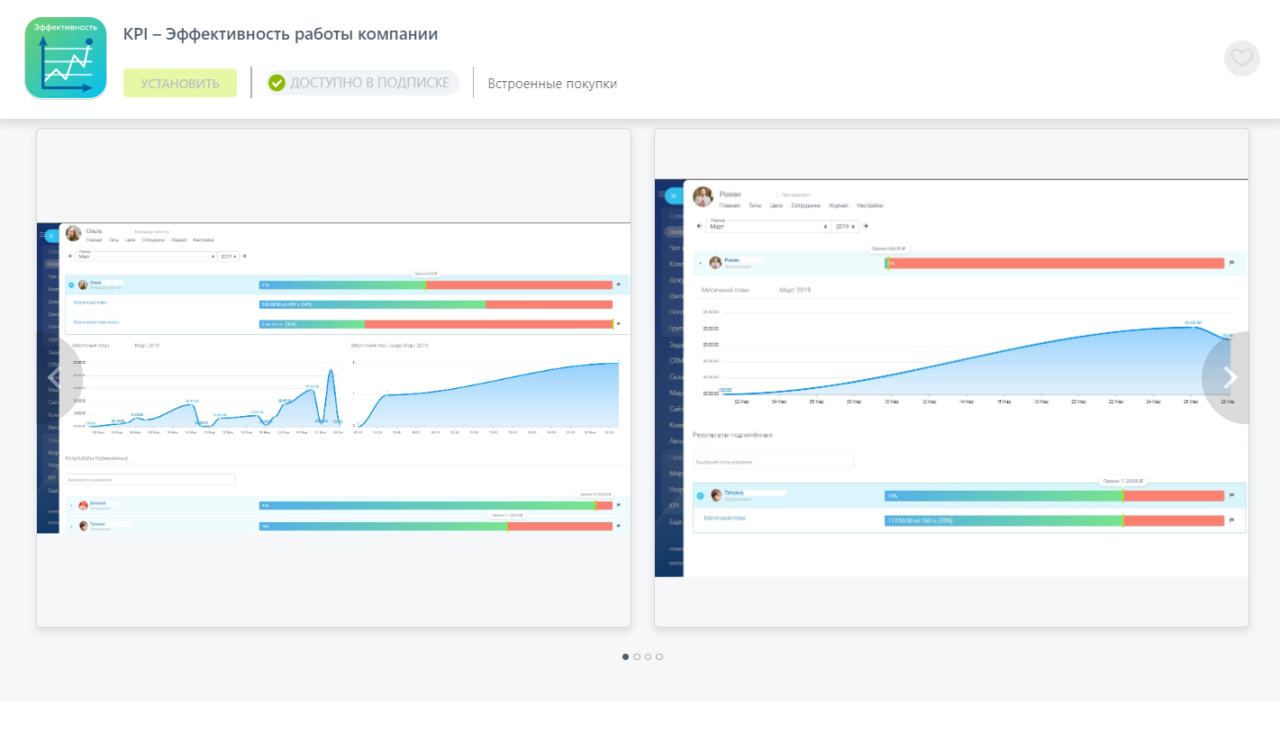1280x741 pixels.
Task: Click the Встроенные покупки text
Action: click(x=552, y=84)
